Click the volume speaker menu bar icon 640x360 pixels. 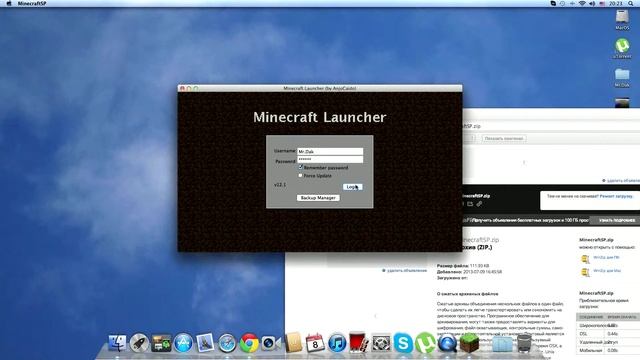(592, 3)
